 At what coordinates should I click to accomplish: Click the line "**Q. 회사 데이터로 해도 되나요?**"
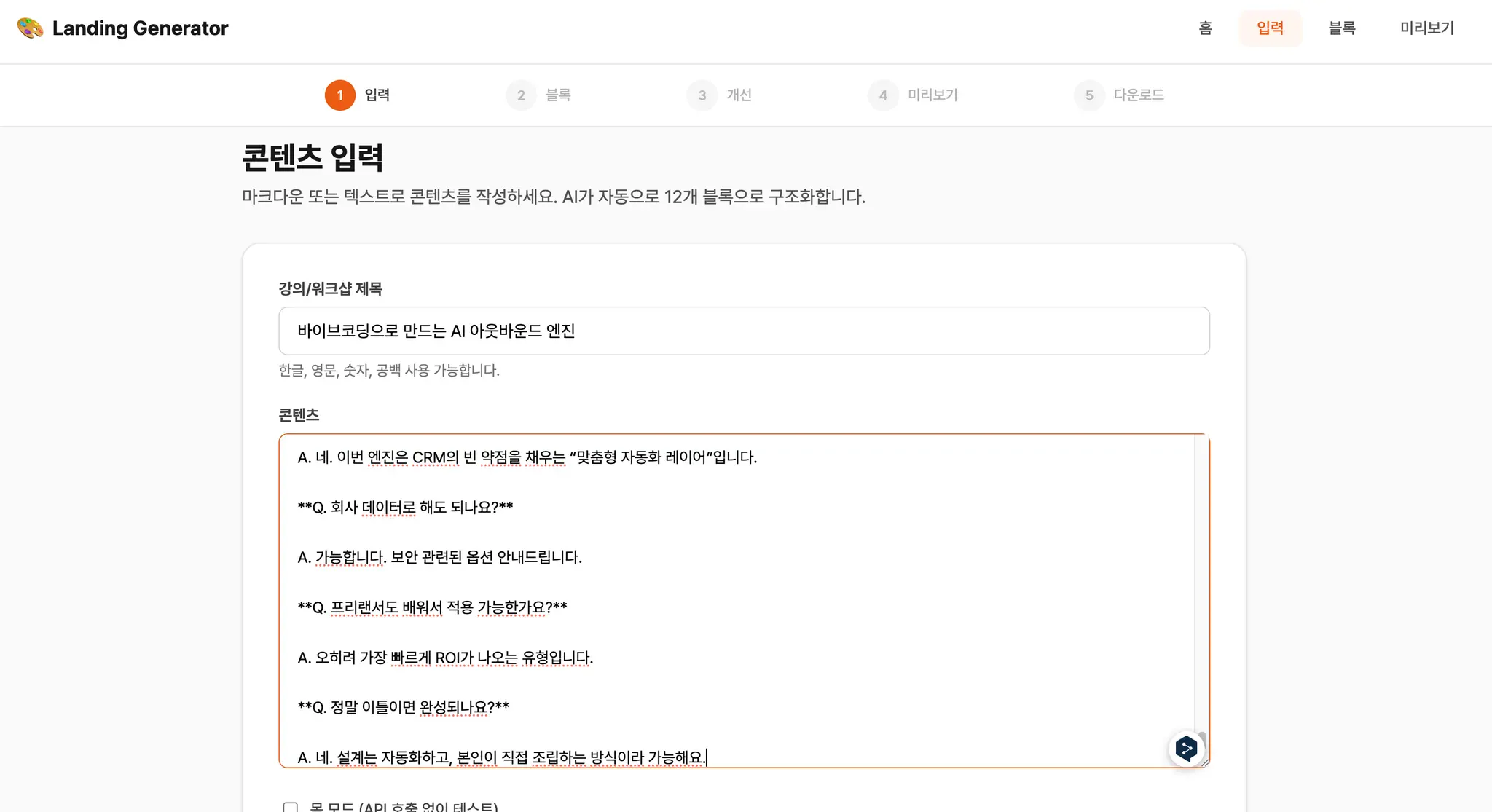pyautogui.click(x=405, y=507)
